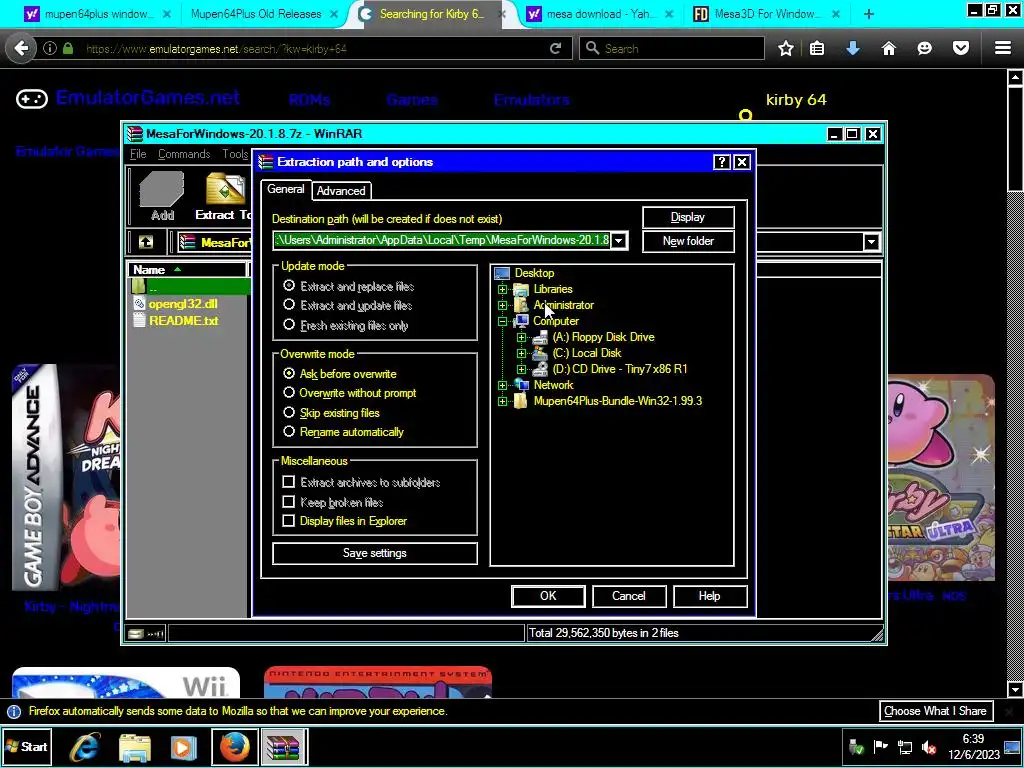Open the Firefox bookmarks list icon
This screenshot has height=768, width=1024.
(817, 48)
